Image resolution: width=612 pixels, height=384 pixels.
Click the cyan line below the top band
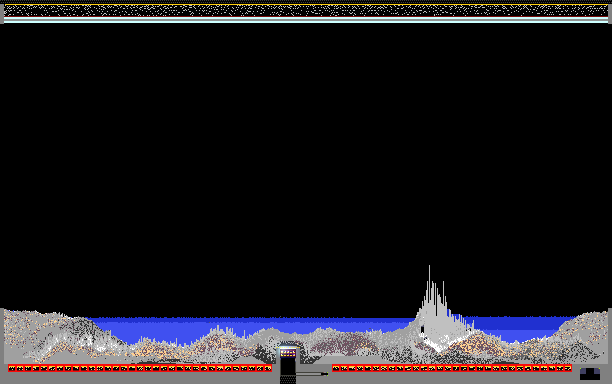pyautogui.click(x=306, y=20)
